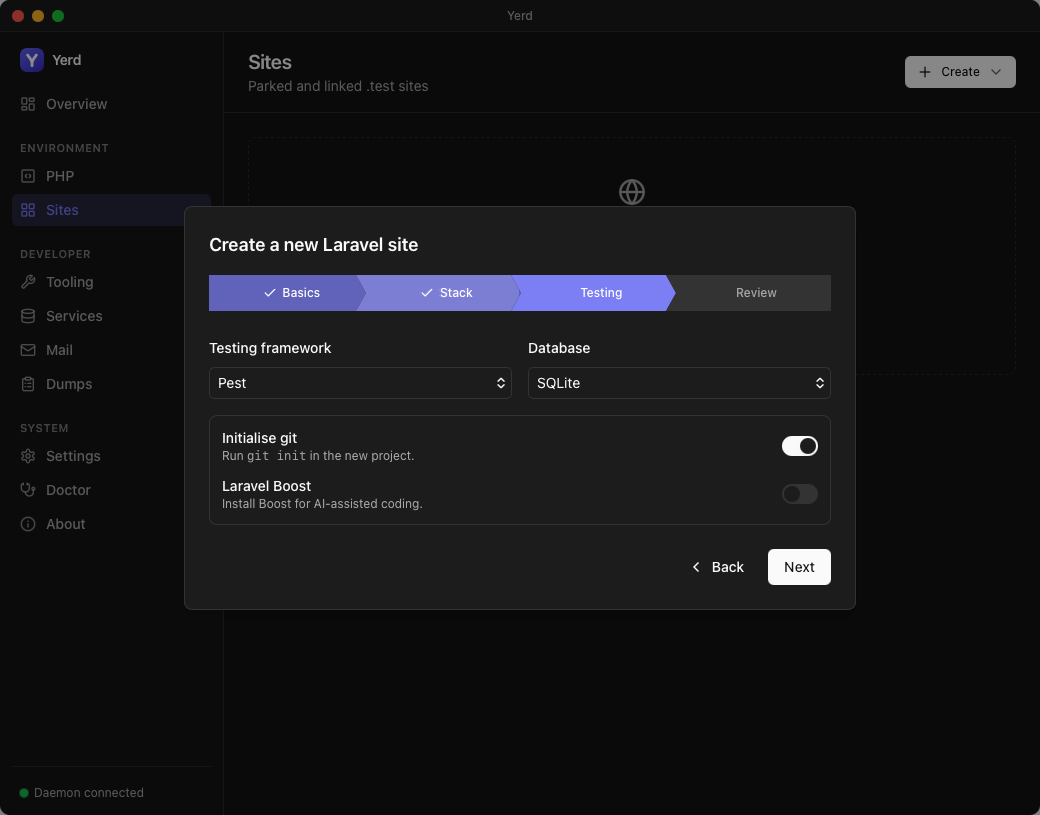This screenshot has width=1040, height=815.
Task: Click the globe icon in sites area
Action: point(631,192)
